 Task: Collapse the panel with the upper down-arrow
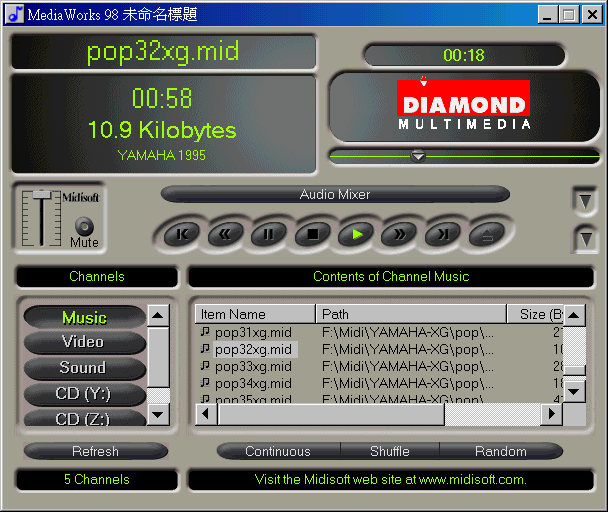(585, 202)
